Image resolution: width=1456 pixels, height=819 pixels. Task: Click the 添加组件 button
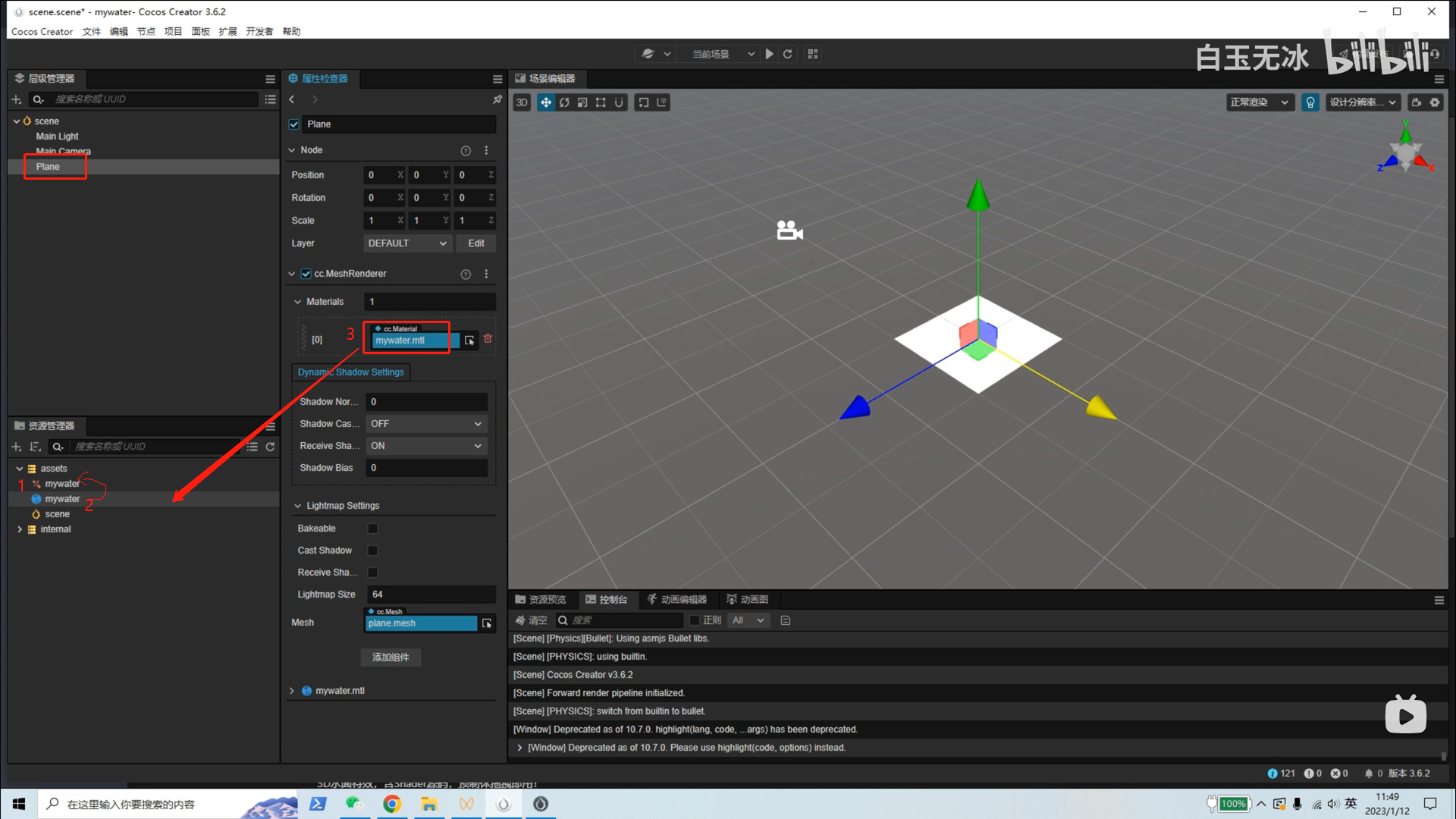click(x=391, y=657)
